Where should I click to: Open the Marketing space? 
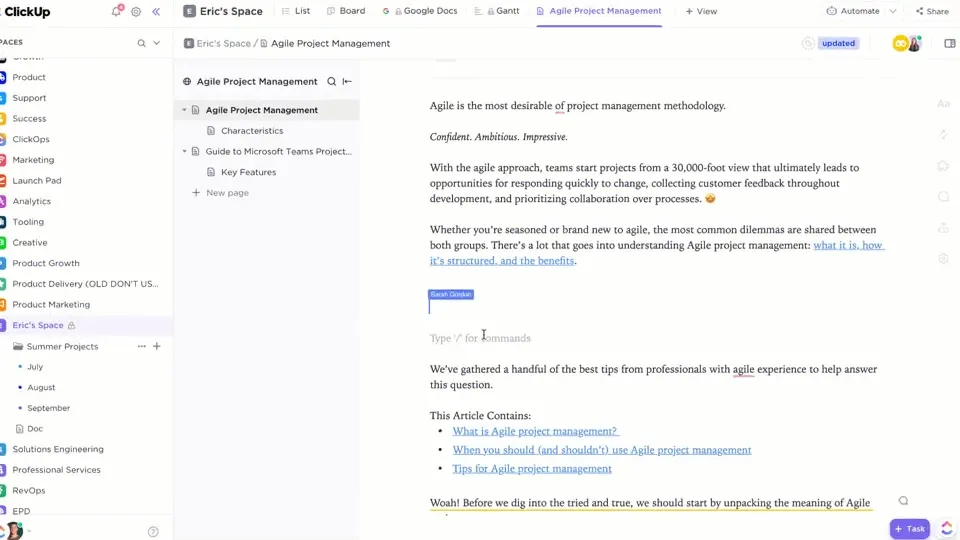coord(33,160)
